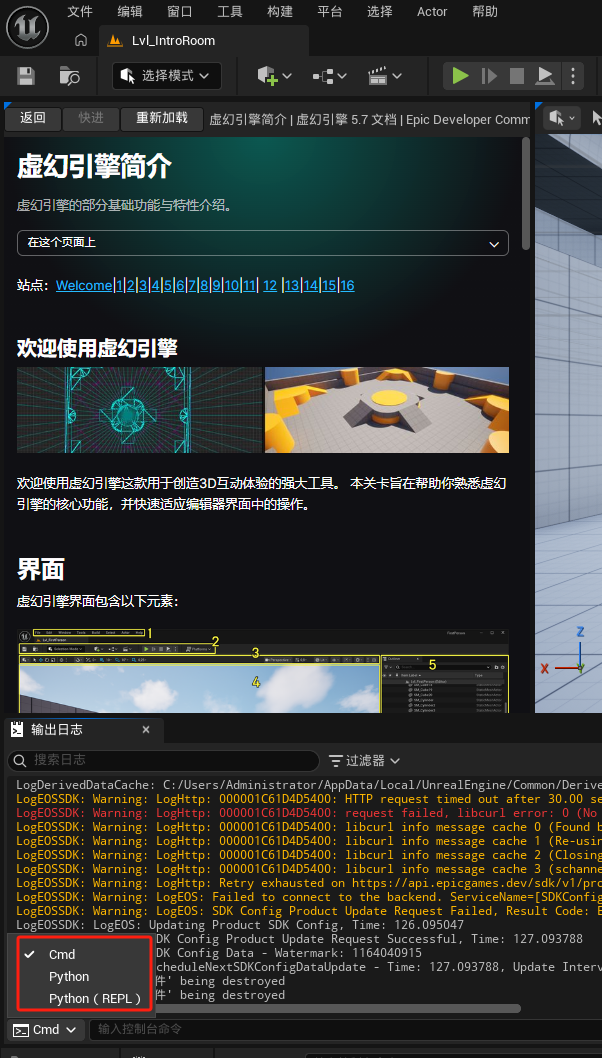
Task: Open the Blueprints node-graph icon
Action: pos(323,76)
